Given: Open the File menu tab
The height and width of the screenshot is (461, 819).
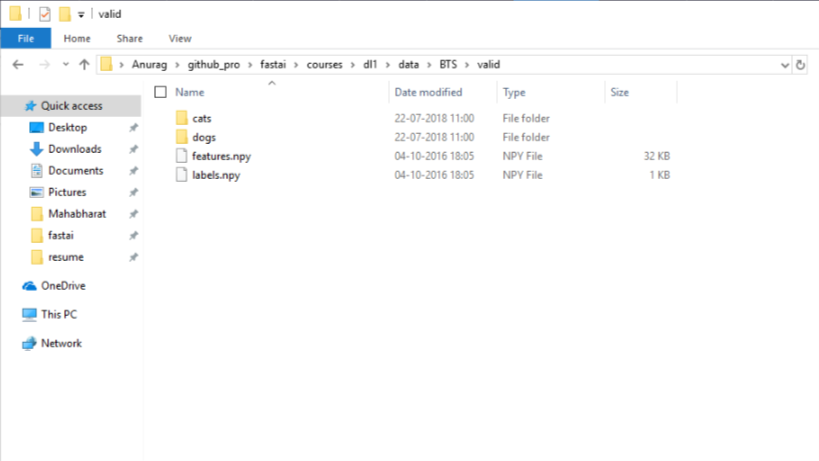Looking at the screenshot, I should [x=25, y=38].
